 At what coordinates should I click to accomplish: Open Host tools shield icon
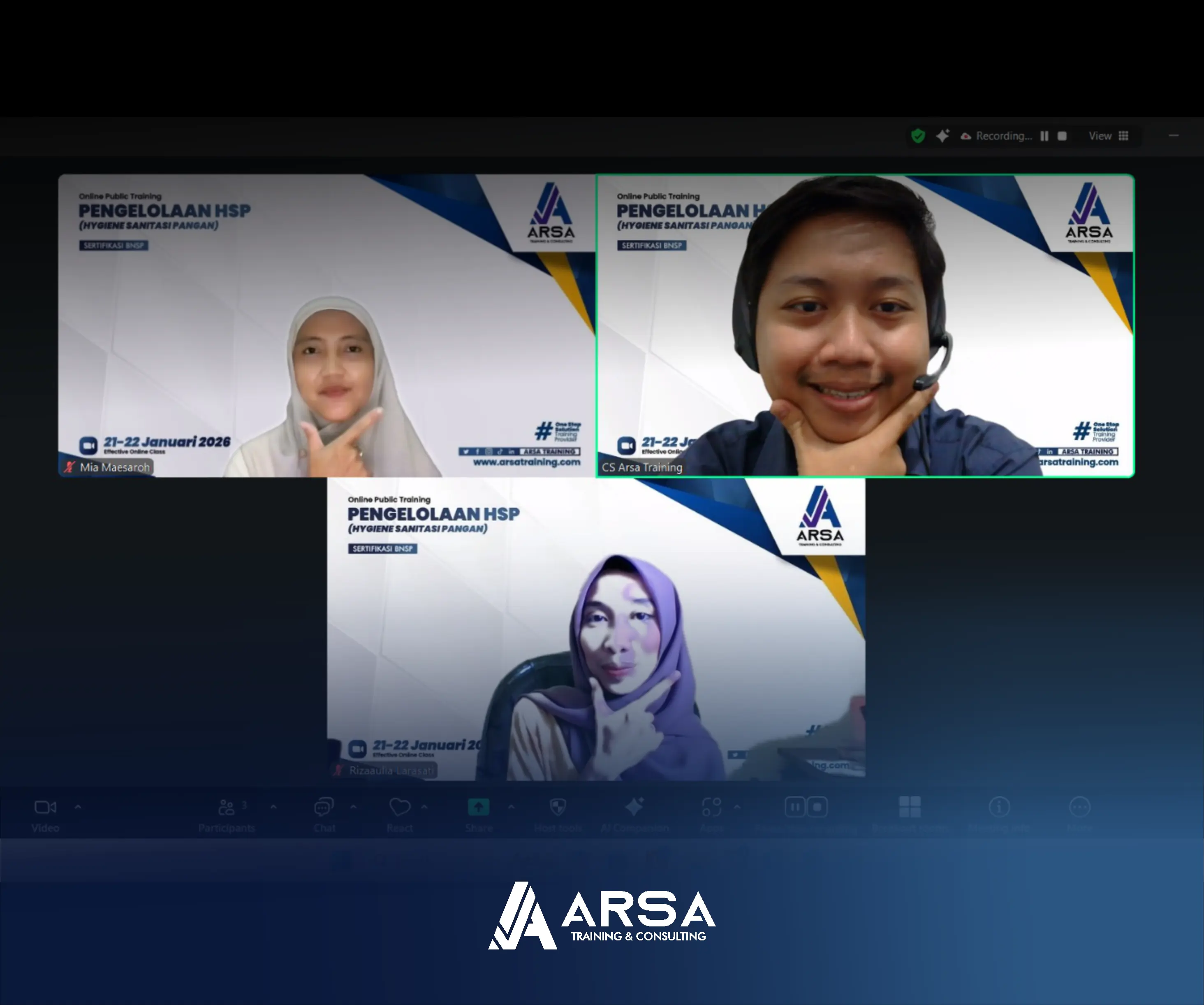coord(558,808)
